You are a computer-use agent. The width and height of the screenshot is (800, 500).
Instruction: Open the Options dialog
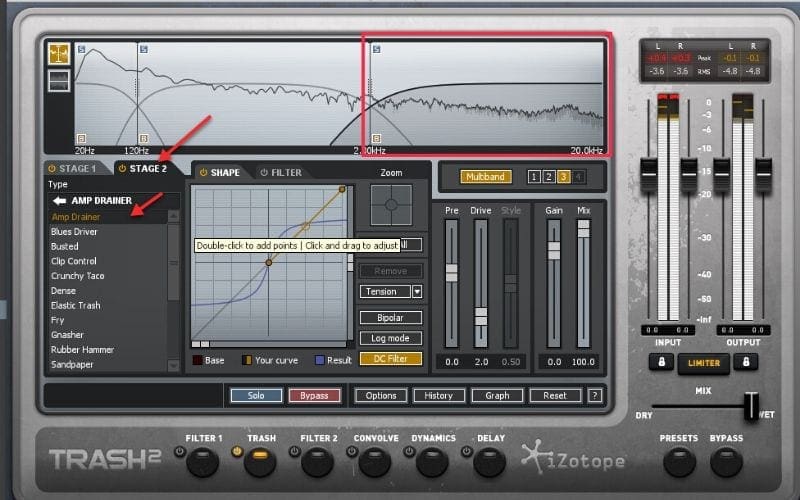pyautogui.click(x=381, y=395)
